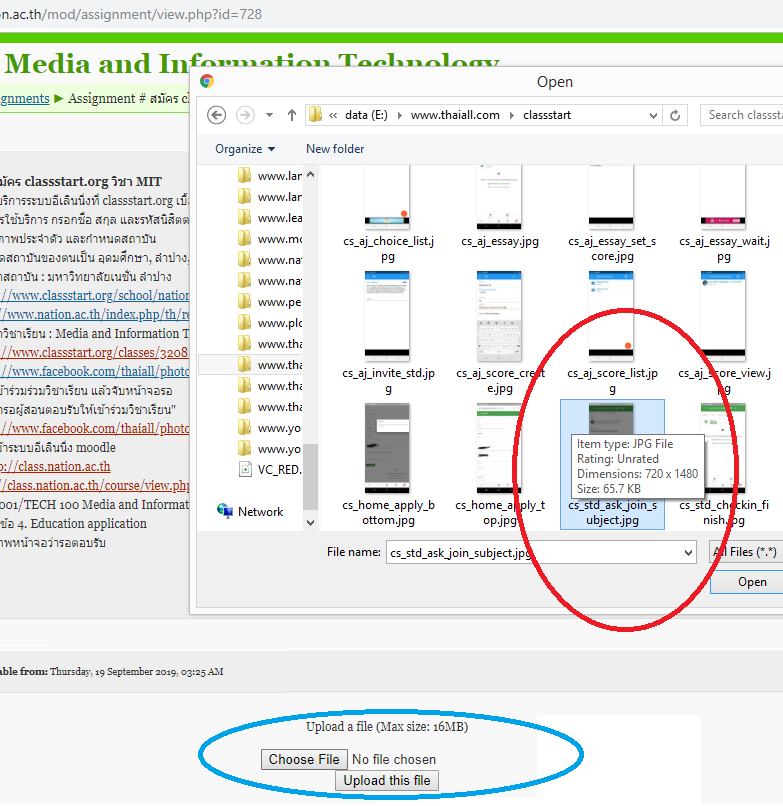Screen dimensions: 783x806
Task: Select the VC_RED file in the tree
Action: coord(279,469)
